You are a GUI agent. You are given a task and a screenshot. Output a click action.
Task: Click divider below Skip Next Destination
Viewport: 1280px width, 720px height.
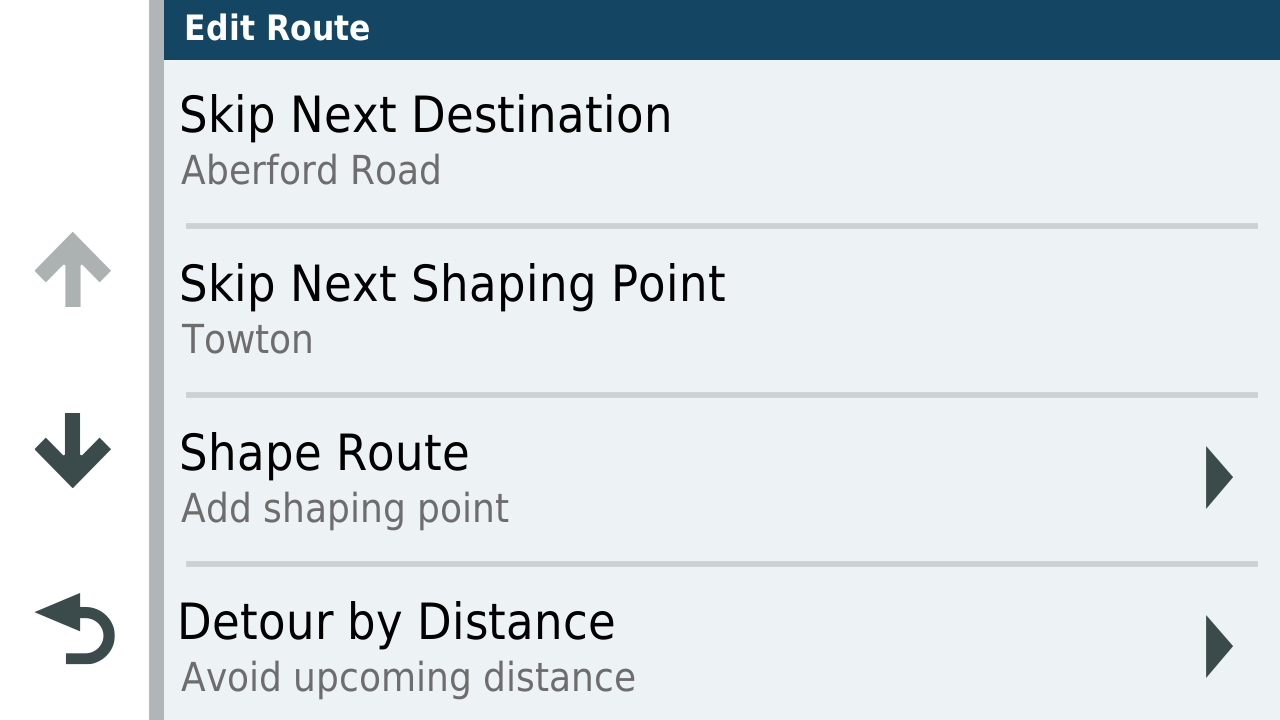(721, 226)
